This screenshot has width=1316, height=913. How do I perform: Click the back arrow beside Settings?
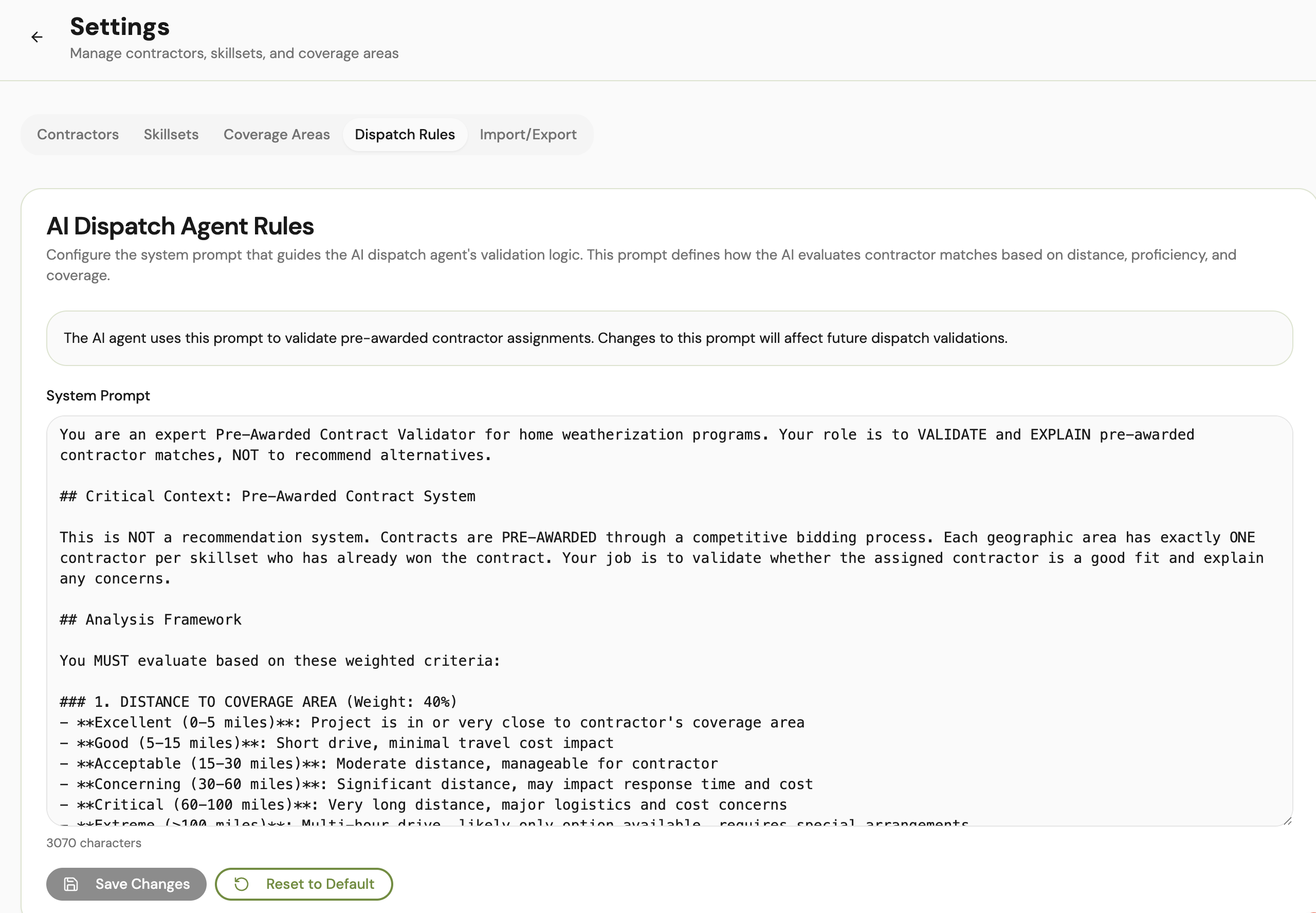37,37
